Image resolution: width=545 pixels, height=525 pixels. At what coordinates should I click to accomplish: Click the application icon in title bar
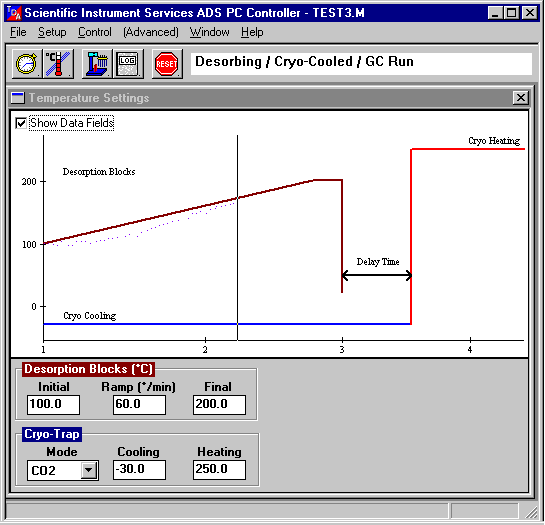coord(14,13)
